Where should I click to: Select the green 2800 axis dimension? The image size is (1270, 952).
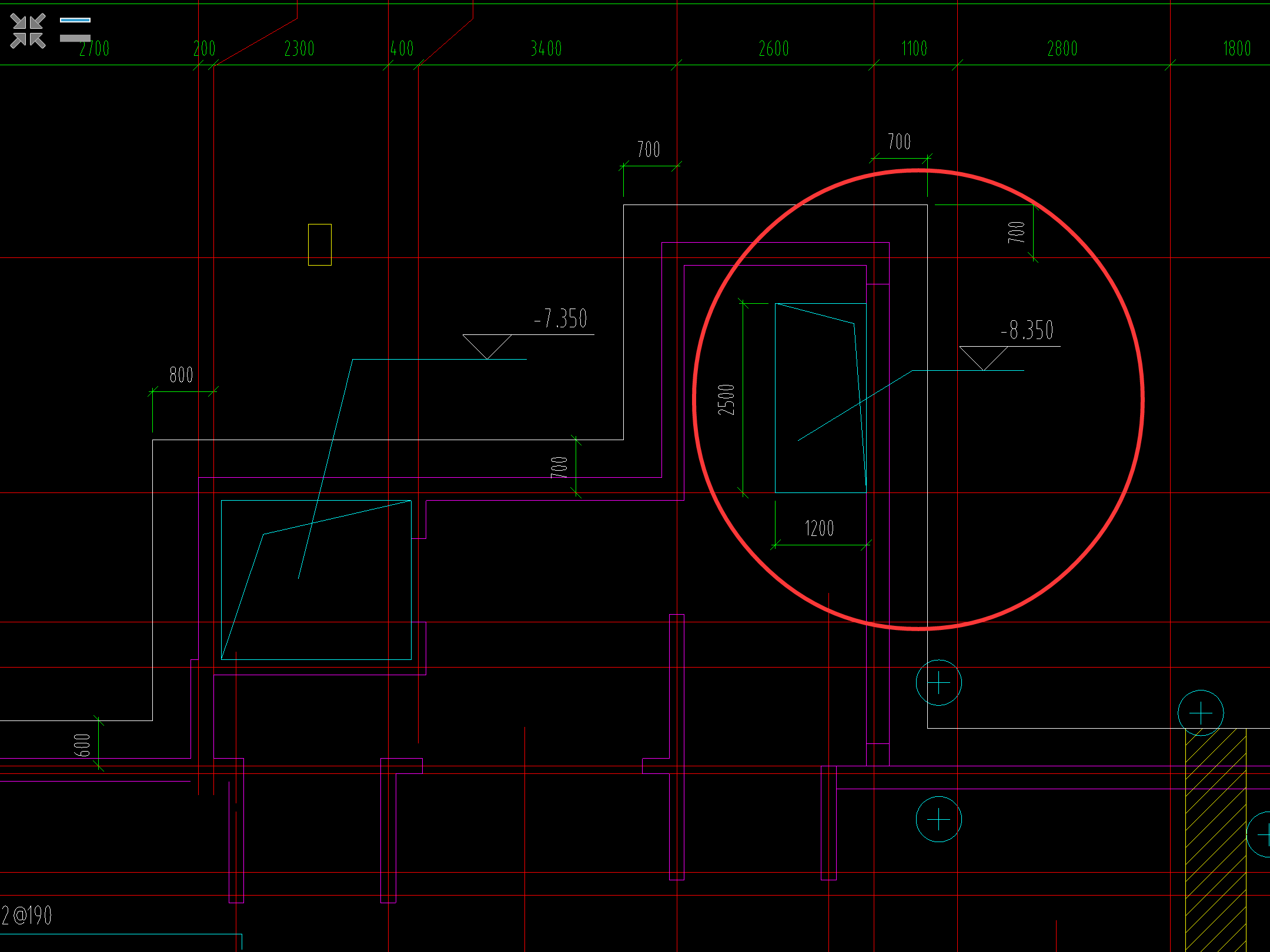click(x=1062, y=49)
